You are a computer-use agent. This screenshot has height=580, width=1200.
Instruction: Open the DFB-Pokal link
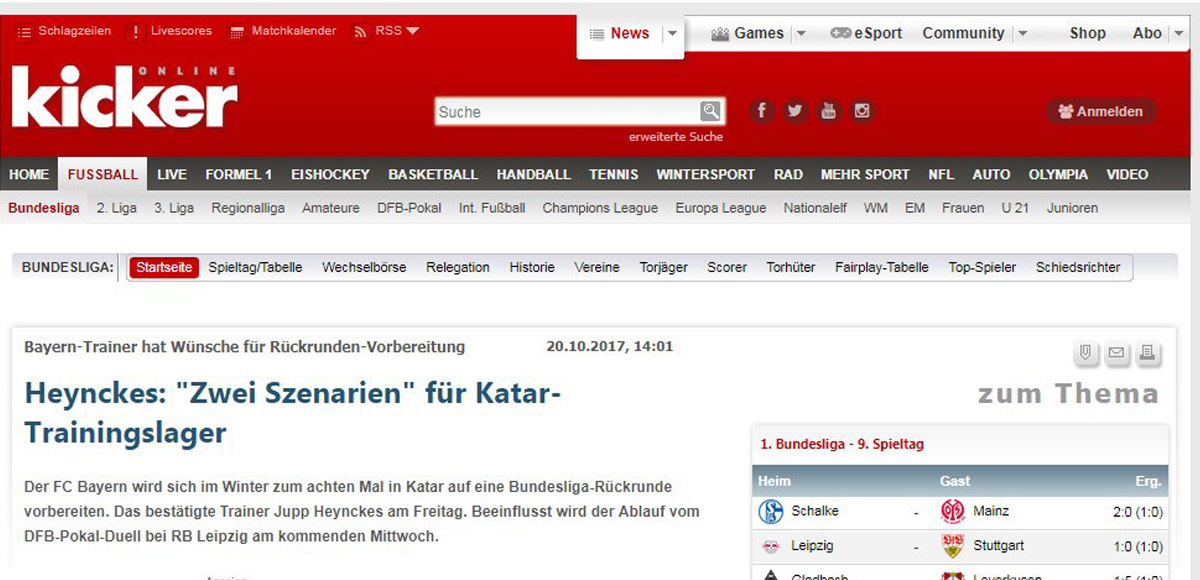(x=409, y=208)
